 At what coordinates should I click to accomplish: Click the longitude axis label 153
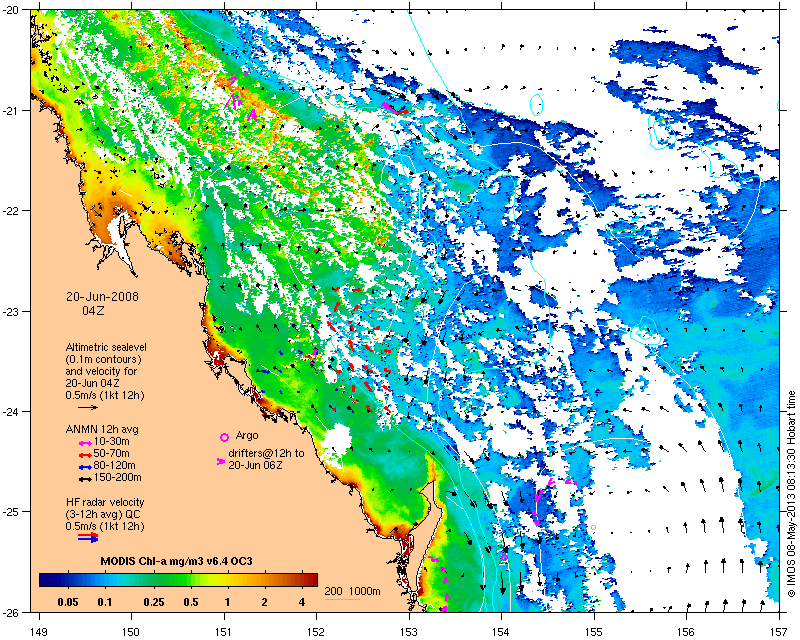pyautogui.click(x=409, y=632)
